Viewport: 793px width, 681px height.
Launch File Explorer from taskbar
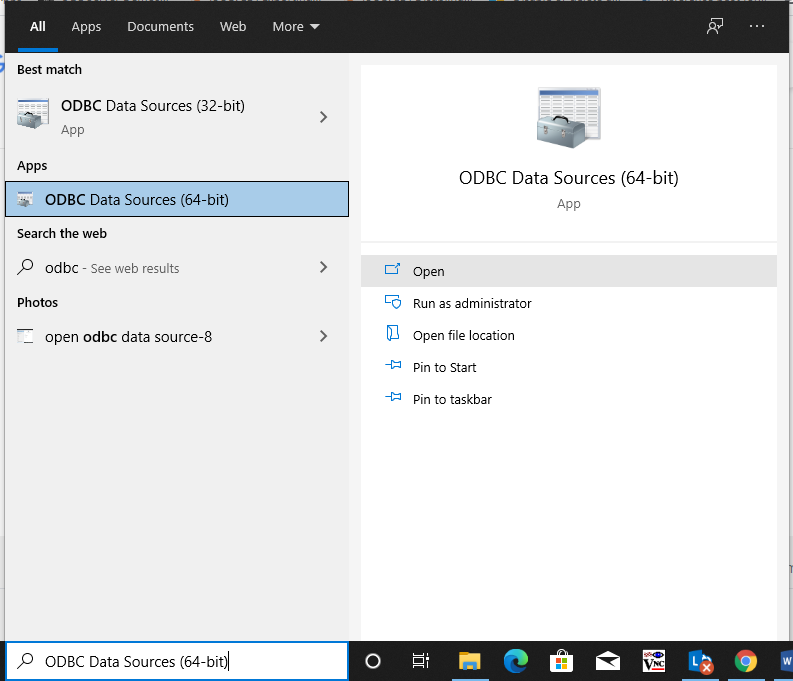click(x=469, y=661)
